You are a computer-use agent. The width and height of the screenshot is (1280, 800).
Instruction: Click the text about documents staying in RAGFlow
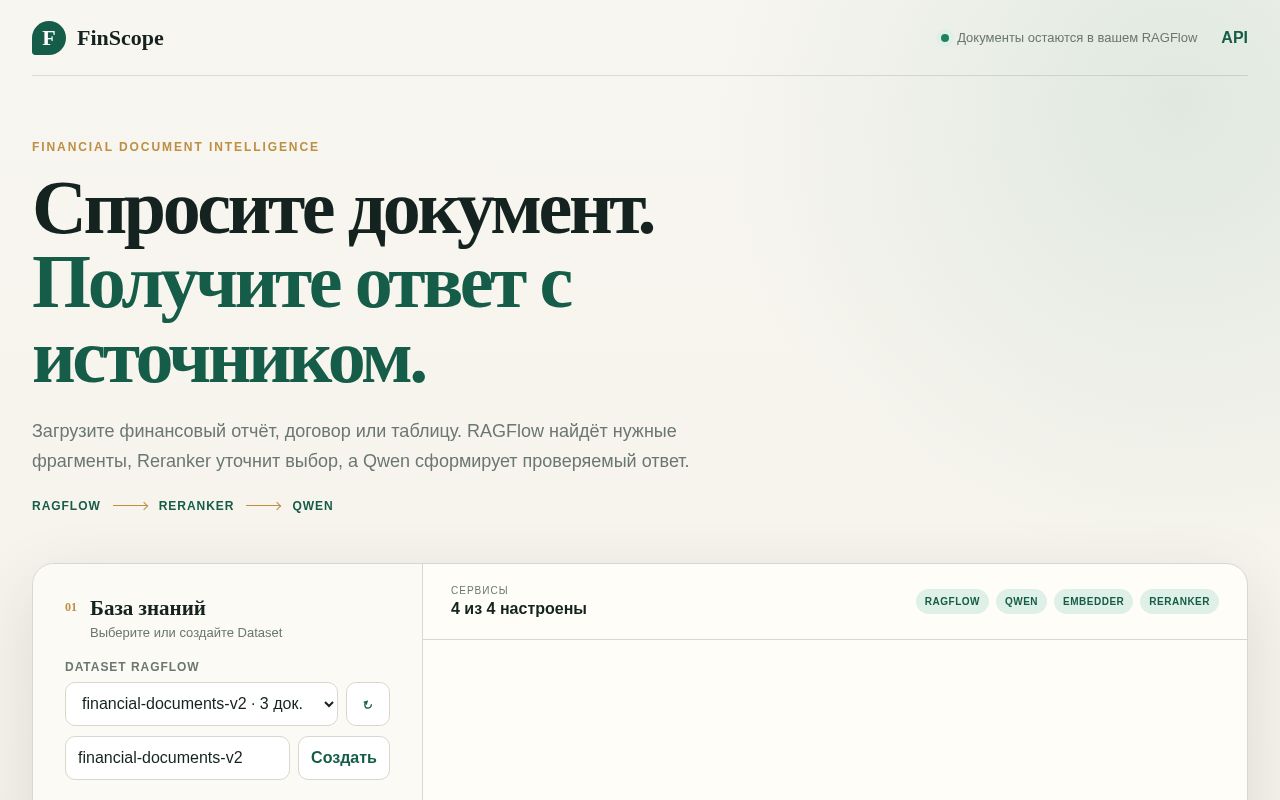1077,38
